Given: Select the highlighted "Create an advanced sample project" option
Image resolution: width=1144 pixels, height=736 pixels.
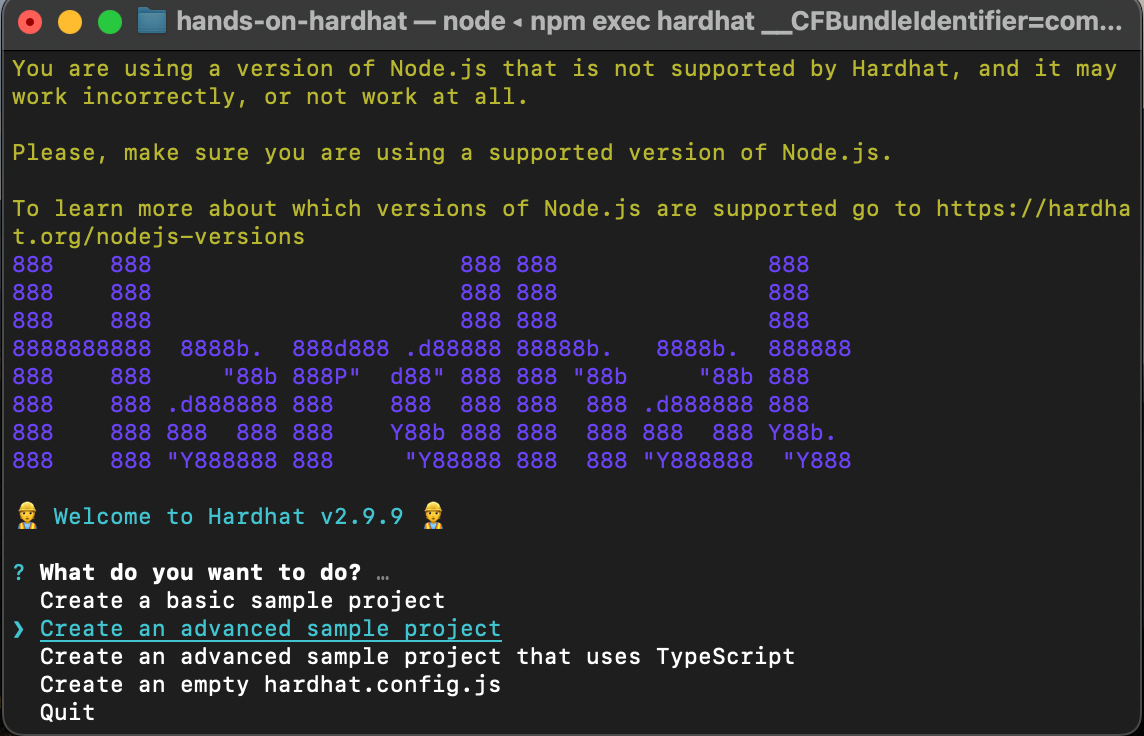Looking at the screenshot, I should tap(270, 628).
